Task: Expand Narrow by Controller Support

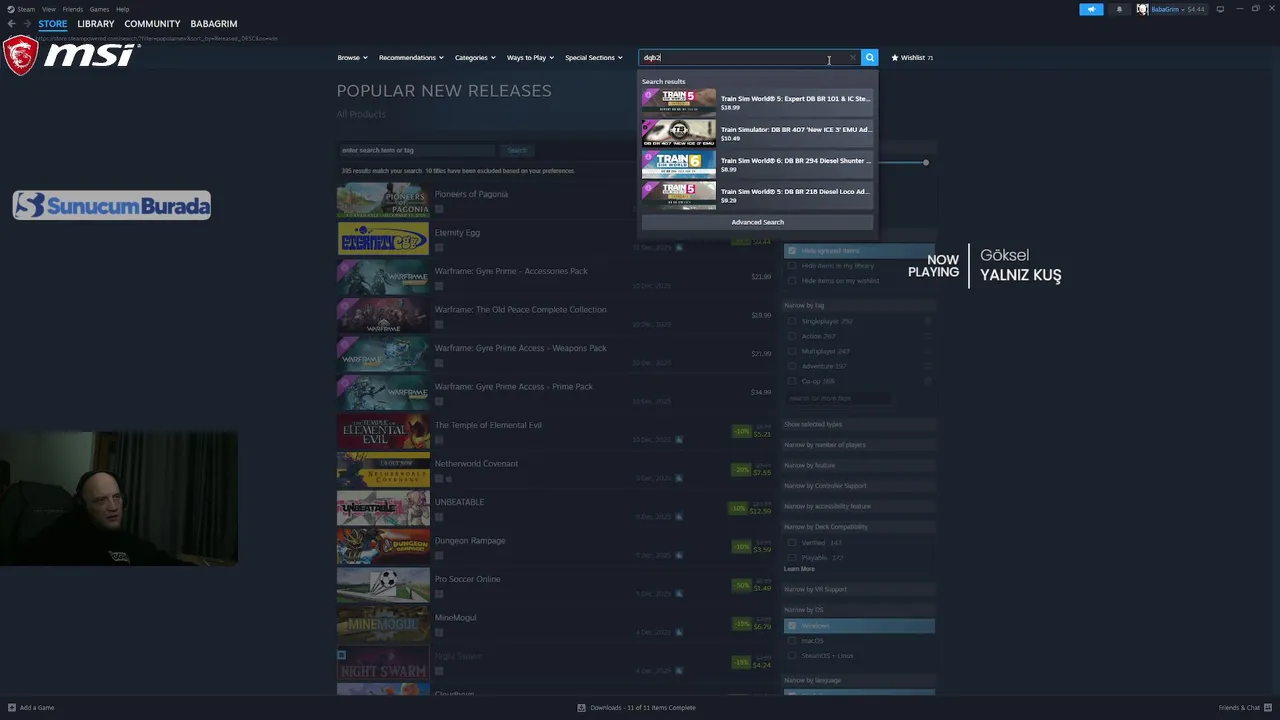Action: point(859,486)
